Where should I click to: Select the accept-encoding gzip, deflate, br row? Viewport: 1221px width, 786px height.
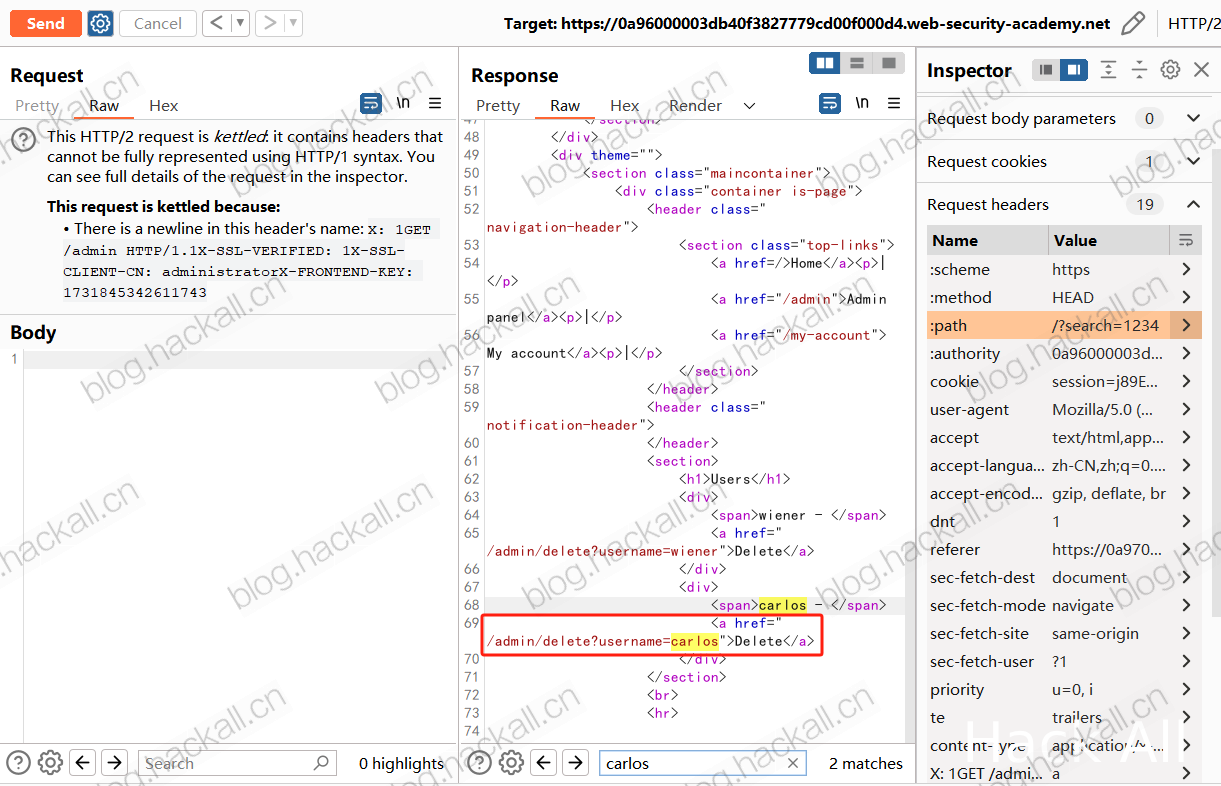[x=1065, y=493]
